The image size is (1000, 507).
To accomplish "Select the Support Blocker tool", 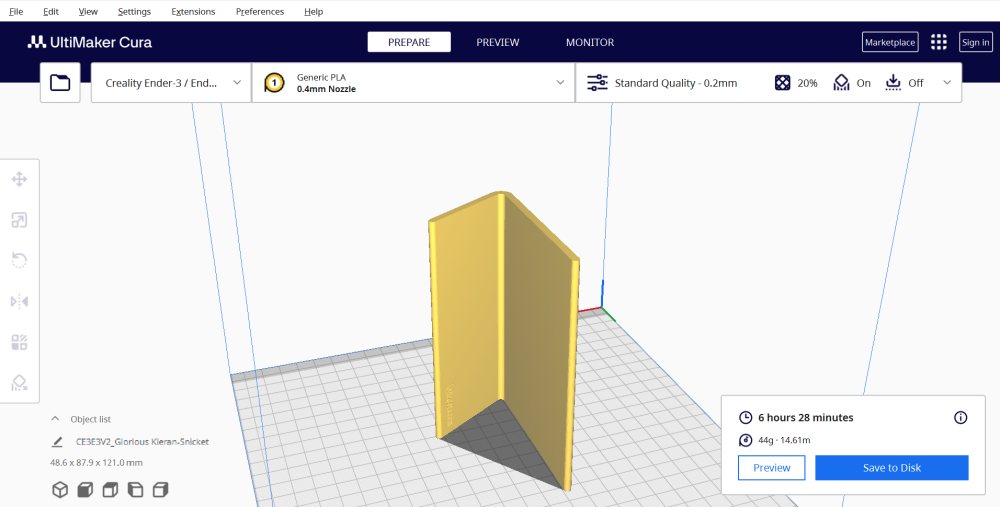I will pyautogui.click(x=19, y=383).
